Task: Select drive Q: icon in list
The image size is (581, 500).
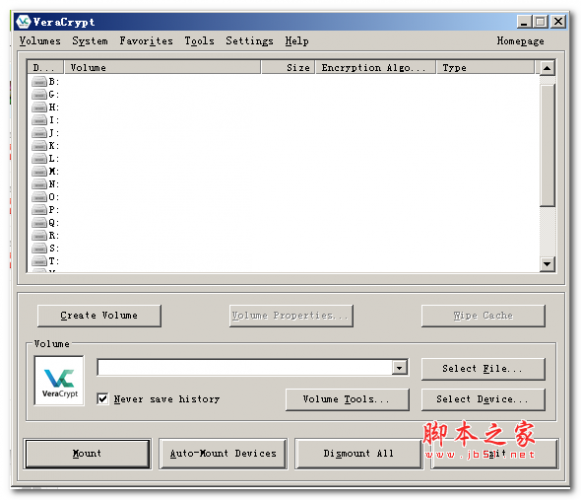Action: click(x=39, y=222)
